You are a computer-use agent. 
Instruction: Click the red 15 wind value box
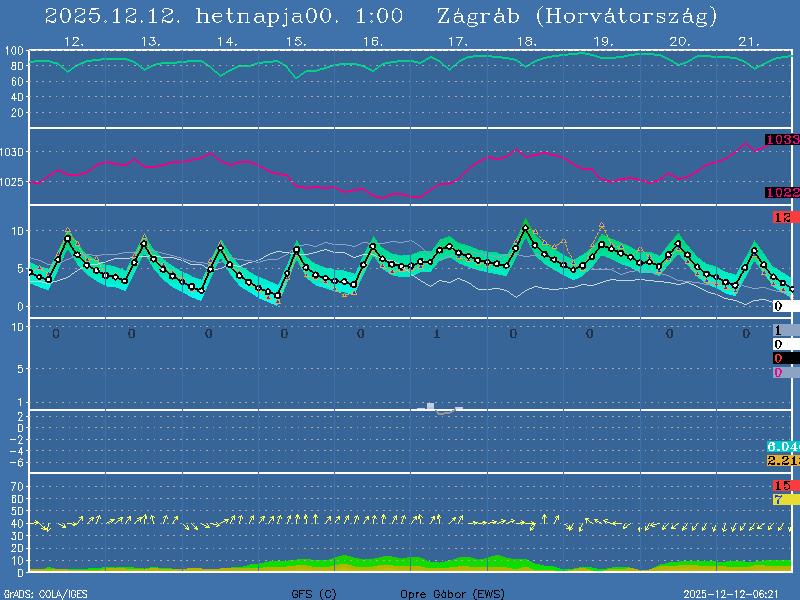pos(783,486)
